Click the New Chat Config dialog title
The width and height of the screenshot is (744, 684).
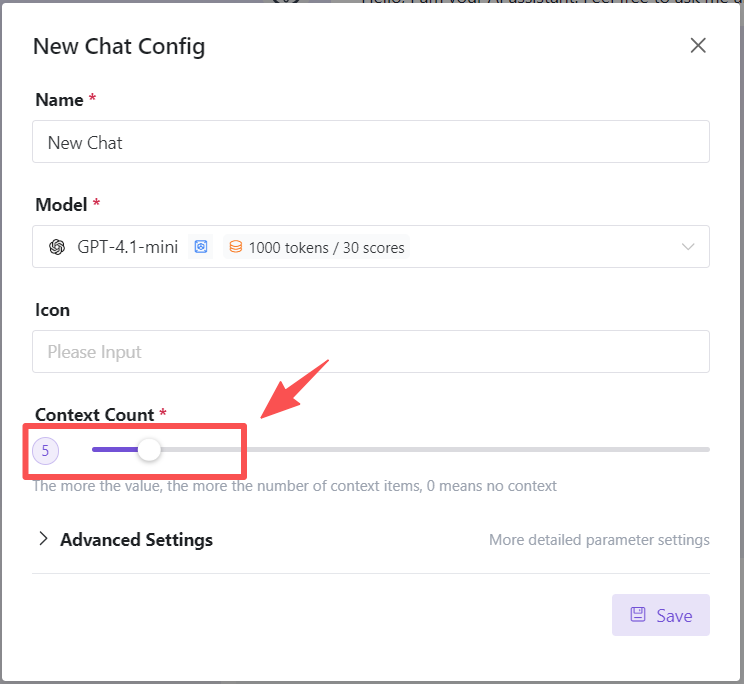(x=119, y=46)
